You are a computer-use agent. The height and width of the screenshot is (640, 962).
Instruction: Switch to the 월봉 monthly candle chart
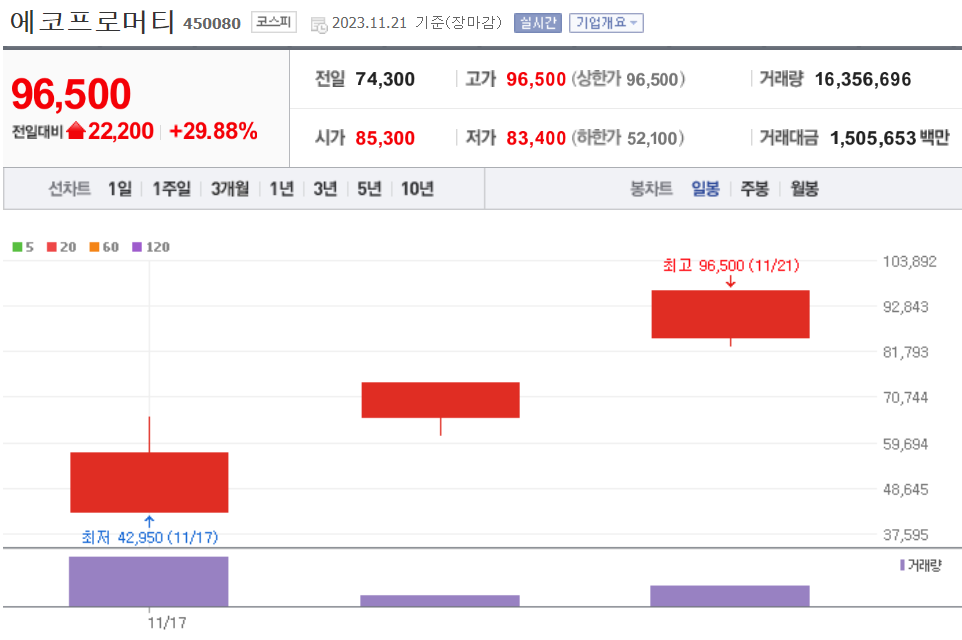tap(804, 188)
